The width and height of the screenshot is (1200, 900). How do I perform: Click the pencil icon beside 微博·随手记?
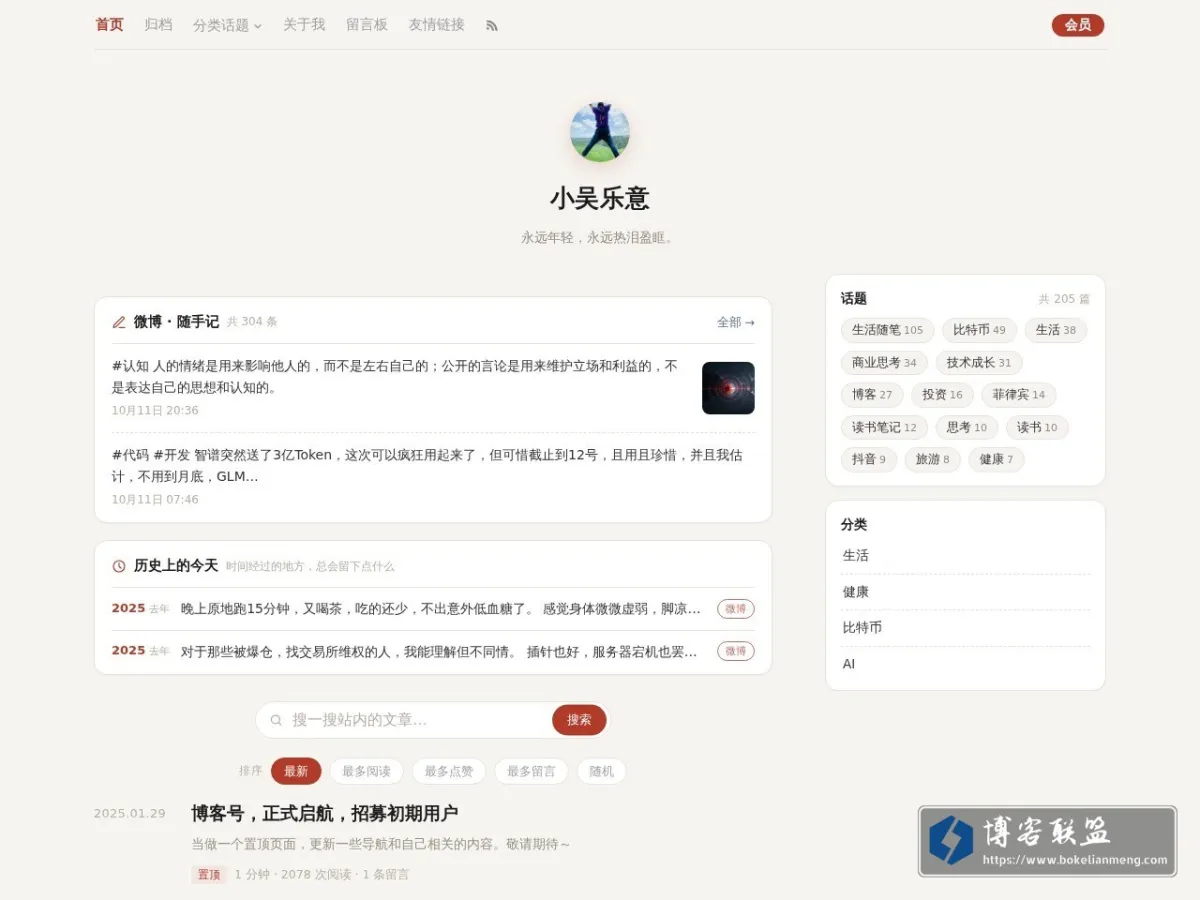(x=119, y=322)
